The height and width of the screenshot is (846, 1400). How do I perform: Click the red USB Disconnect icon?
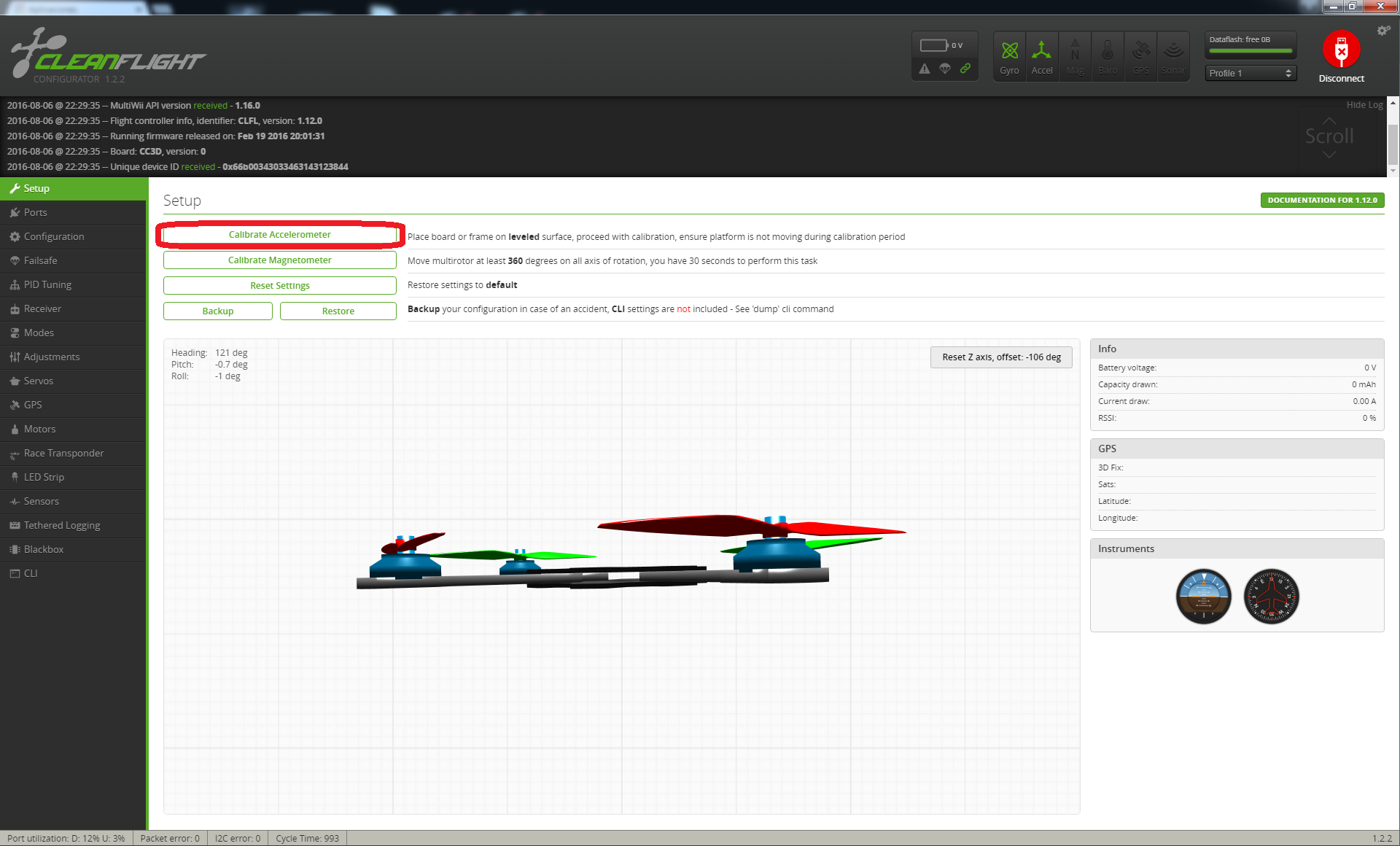tap(1341, 50)
